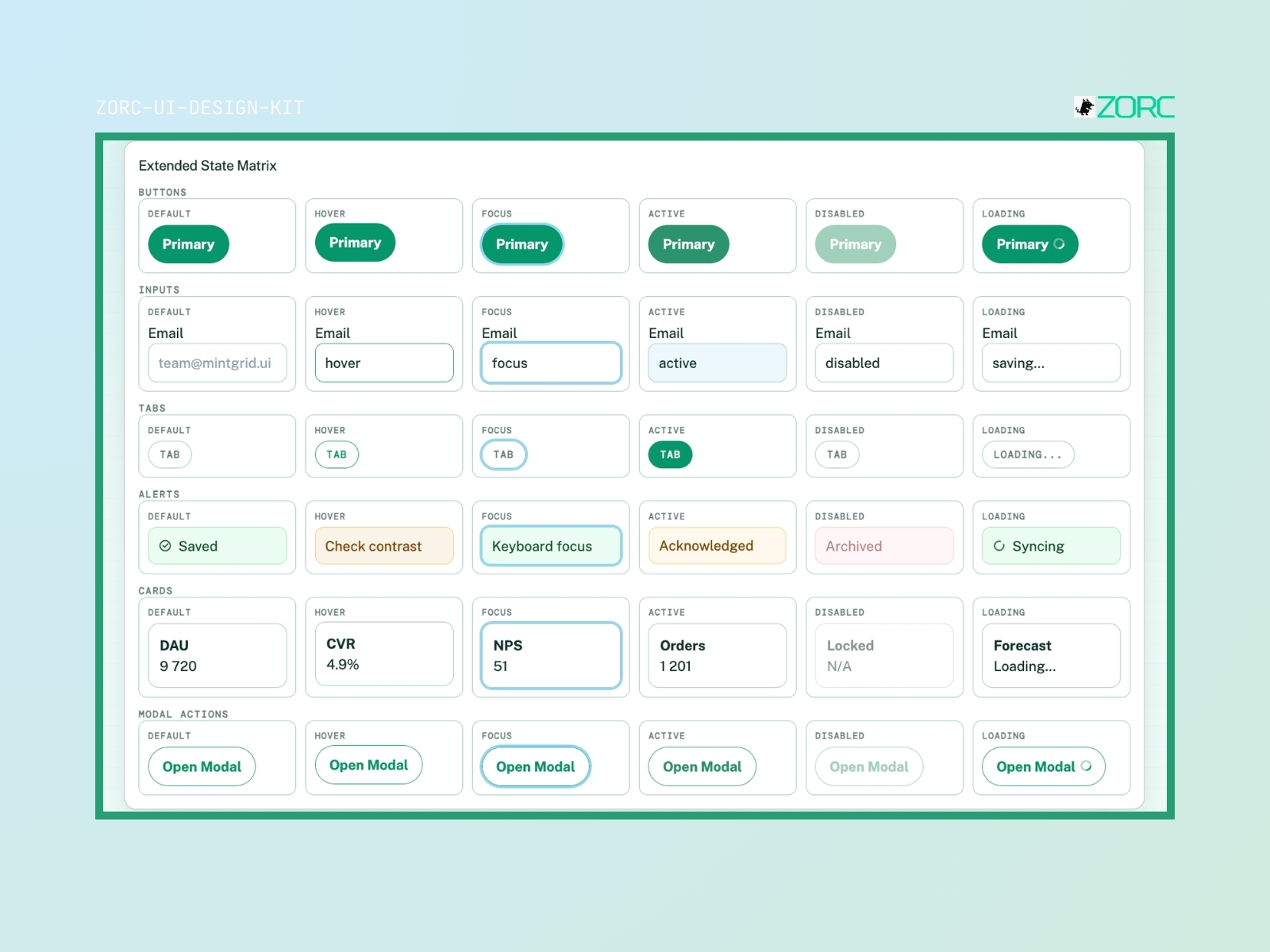Click the ALERTS section label
1270x952 pixels.
pyautogui.click(x=159, y=493)
